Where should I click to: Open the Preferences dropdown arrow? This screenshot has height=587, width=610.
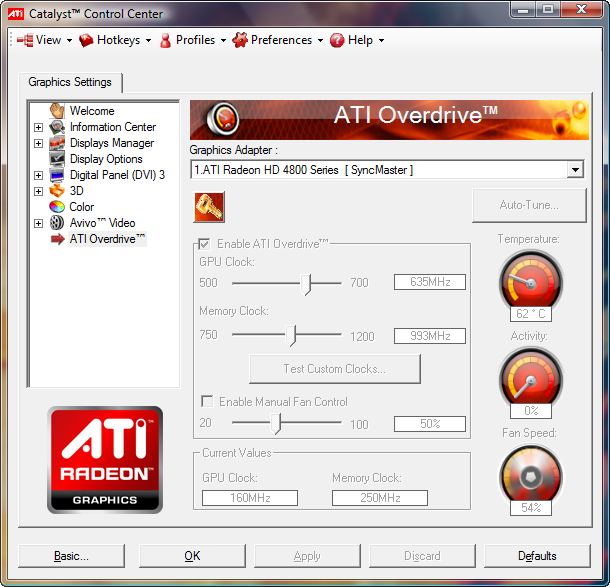point(320,40)
